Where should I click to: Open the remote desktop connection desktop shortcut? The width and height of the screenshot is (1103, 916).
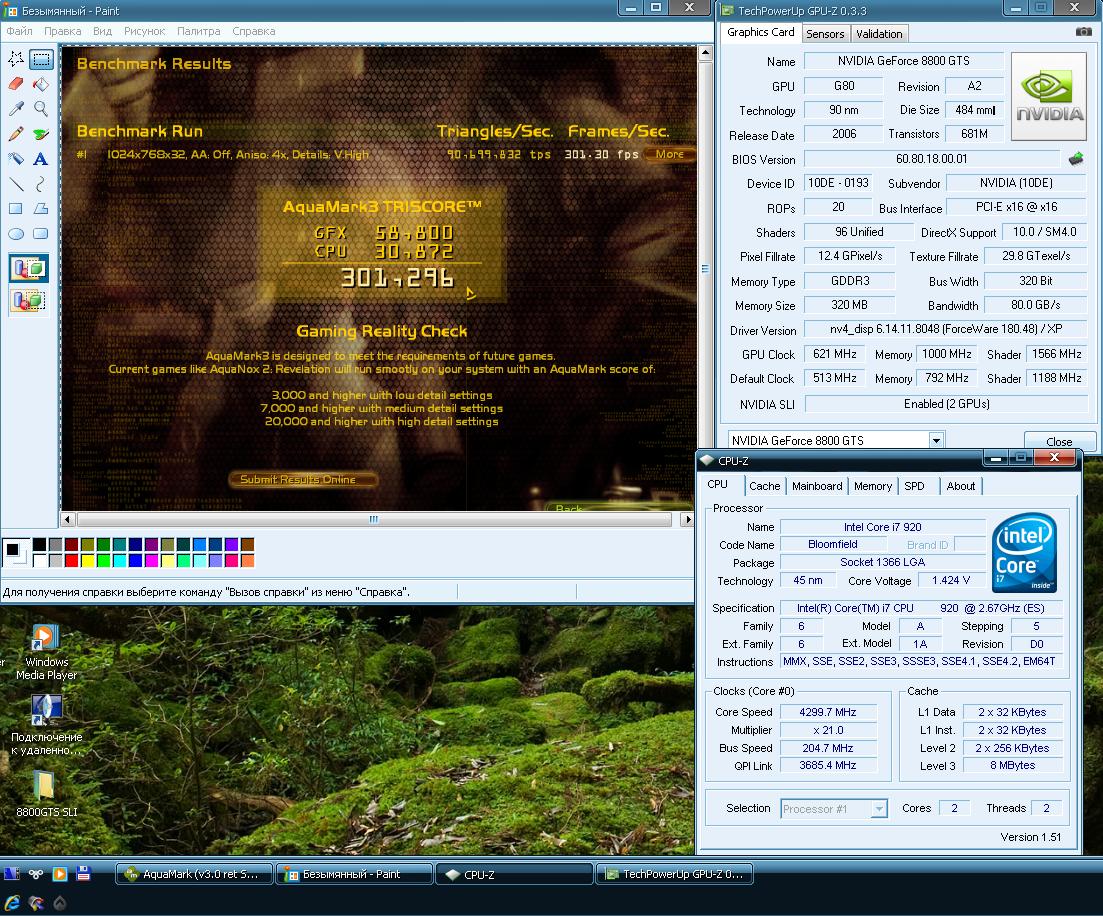pyautogui.click(x=46, y=725)
